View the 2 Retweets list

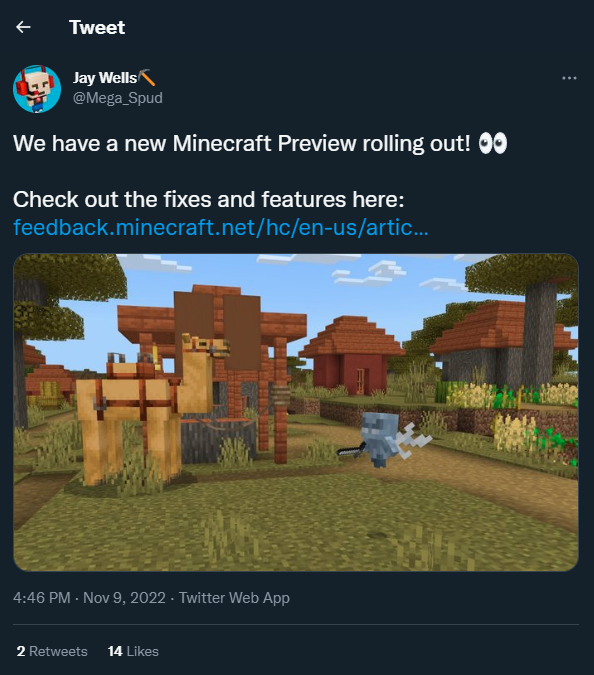(52, 651)
